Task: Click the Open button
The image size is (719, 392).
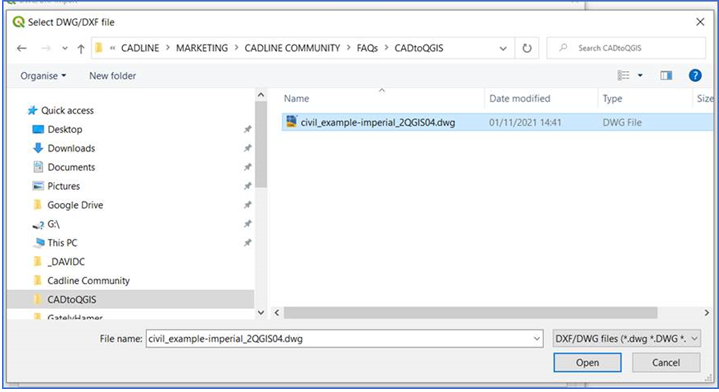Action: coord(587,363)
